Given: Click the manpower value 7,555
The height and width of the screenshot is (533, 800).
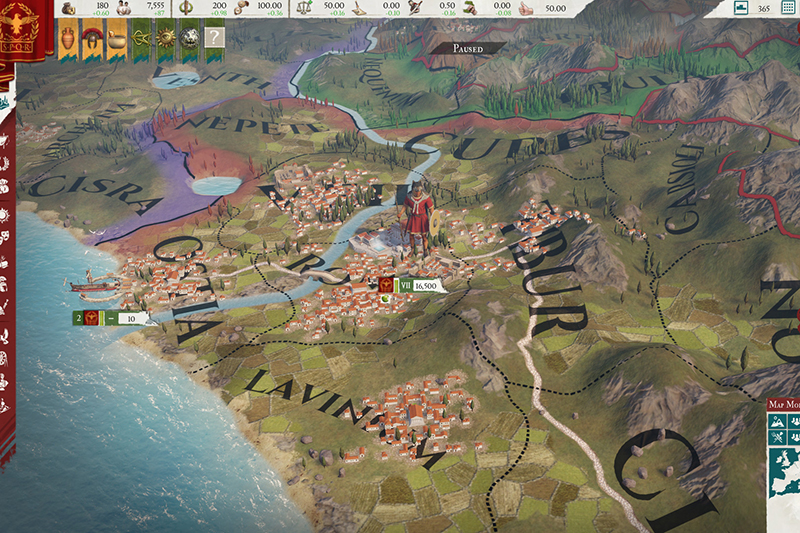Looking at the screenshot, I should pyautogui.click(x=155, y=6).
